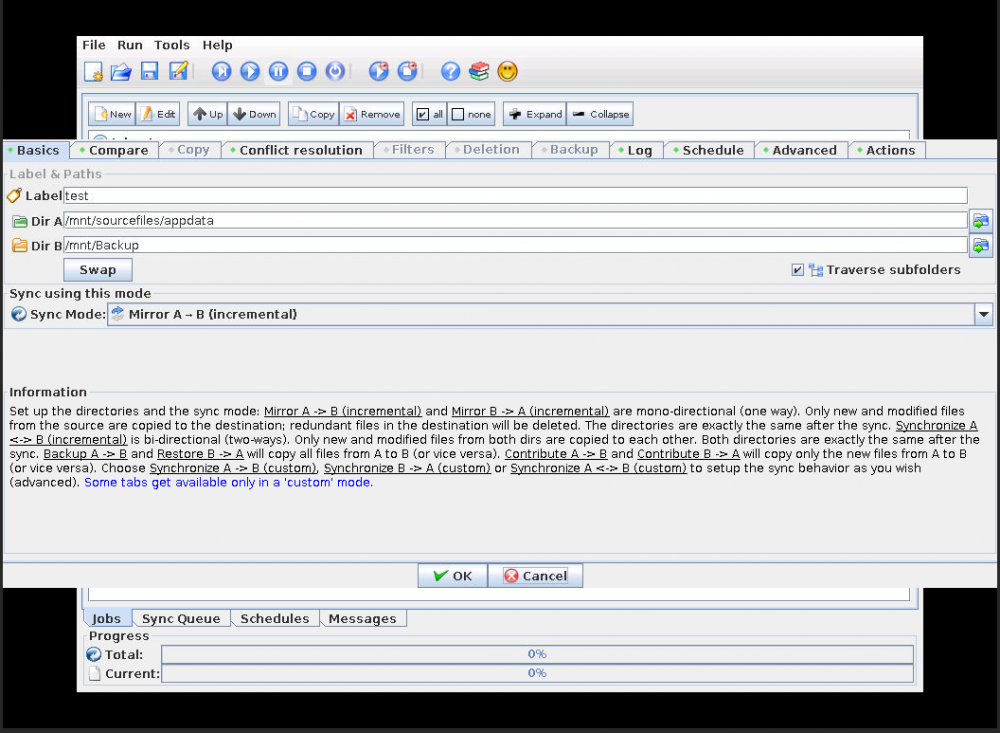Open help via the question mark icon
The height and width of the screenshot is (733, 1000).
450,71
